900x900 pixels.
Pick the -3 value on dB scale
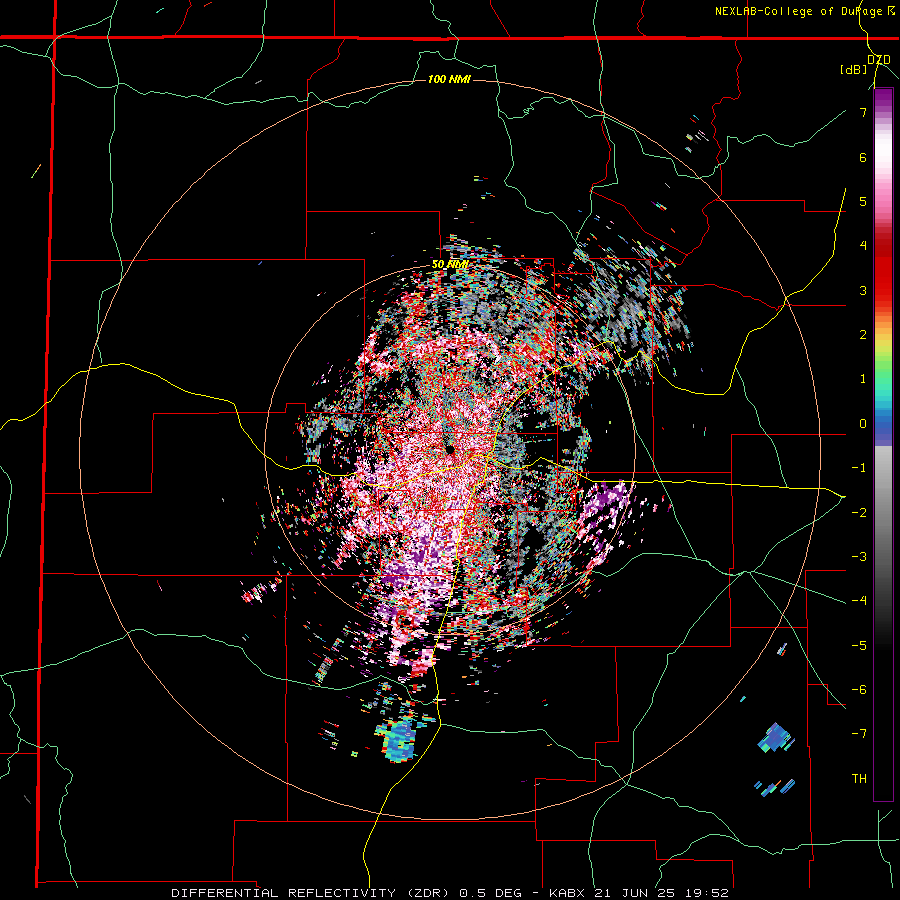pos(859,556)
